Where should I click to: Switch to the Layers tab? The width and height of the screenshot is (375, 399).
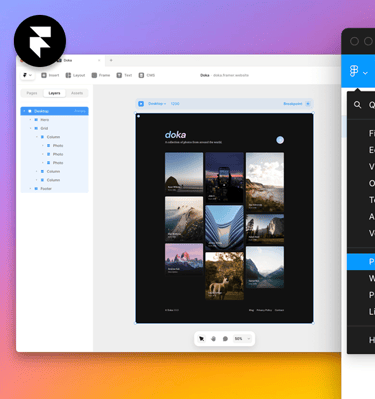(x=54, y=93)
